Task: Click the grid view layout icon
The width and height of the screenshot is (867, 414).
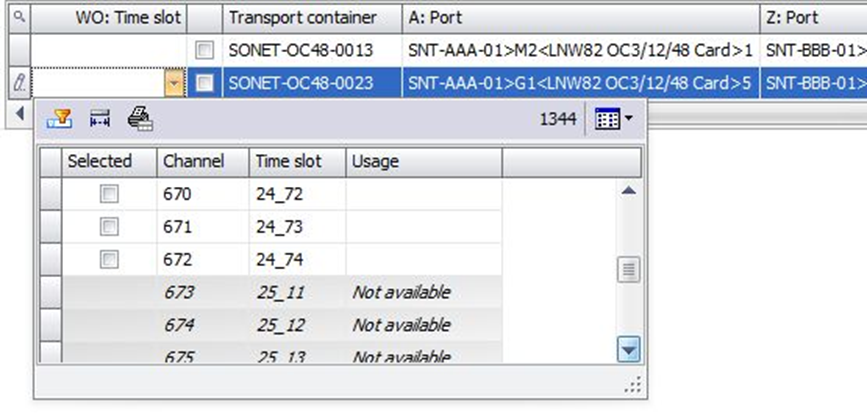Action: (x=607, y=118)
